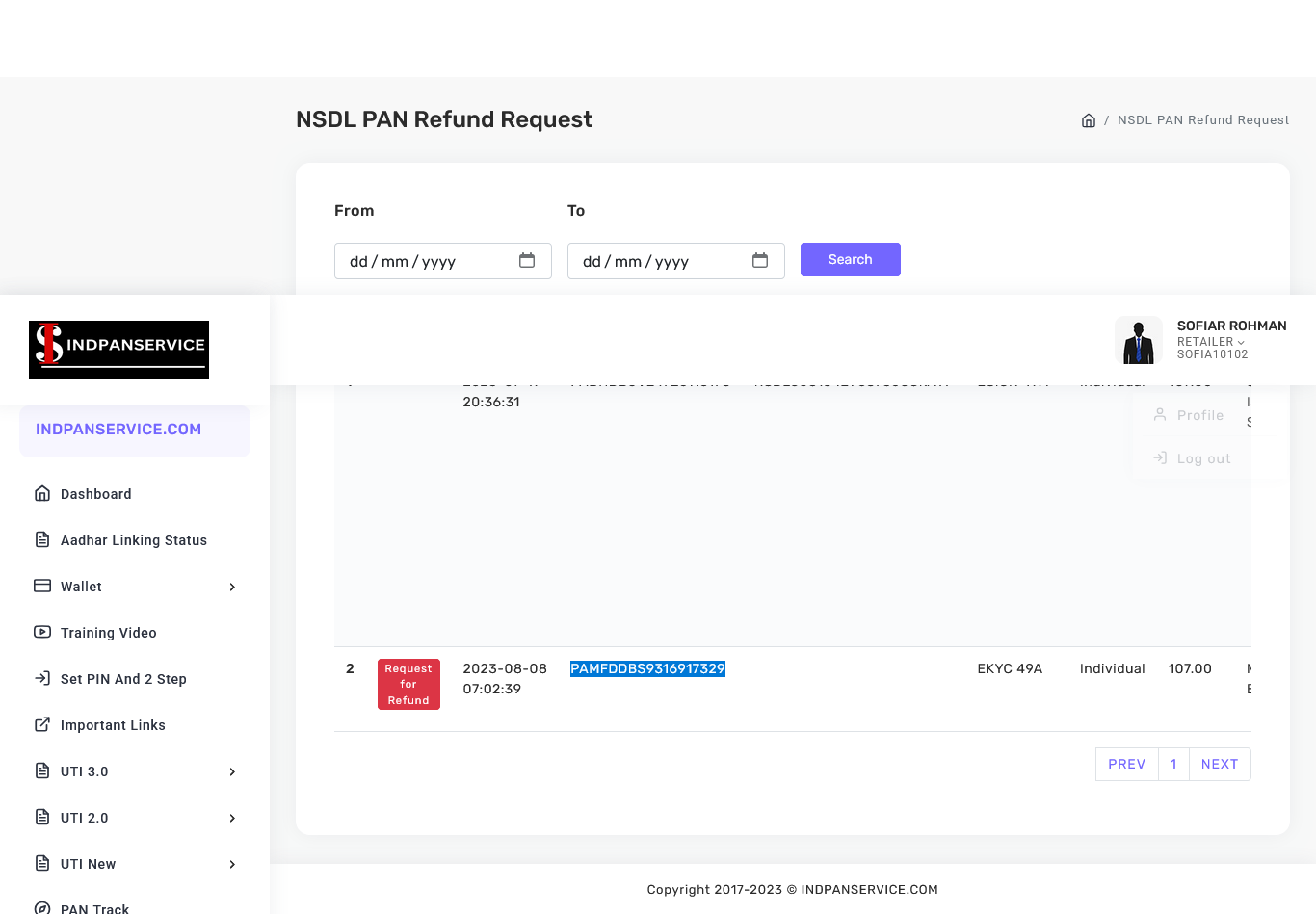Open the To date calendar picker
1316x914 pixels.
point(760,261)
